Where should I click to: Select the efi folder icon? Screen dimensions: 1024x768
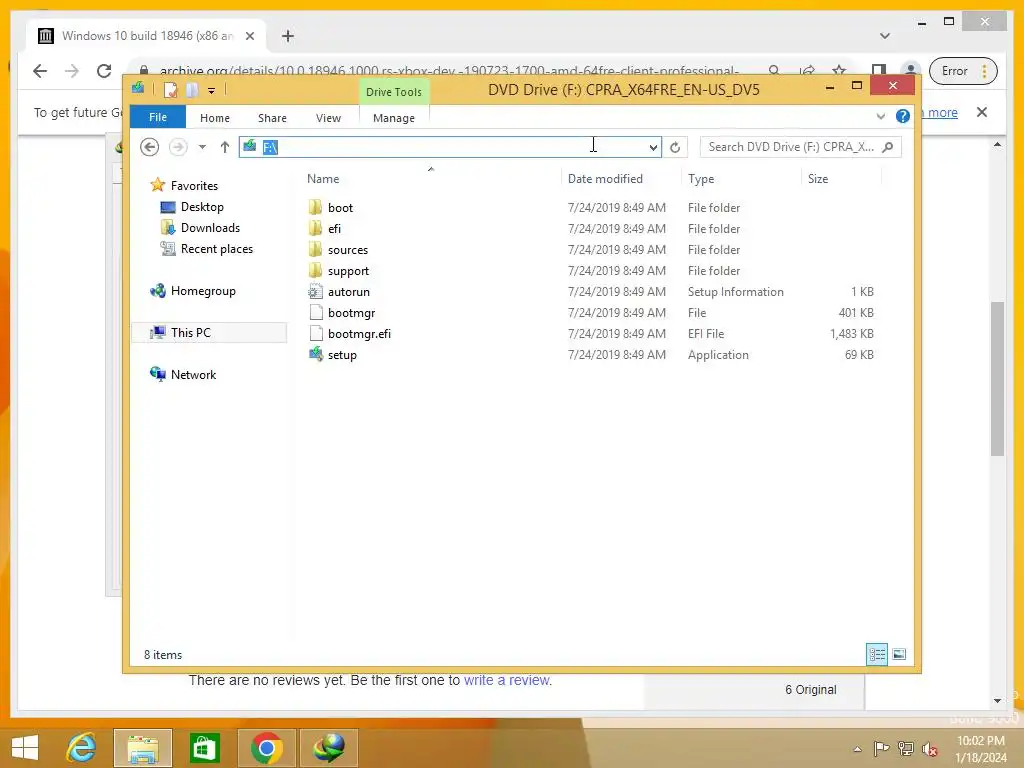pos(315,229)
